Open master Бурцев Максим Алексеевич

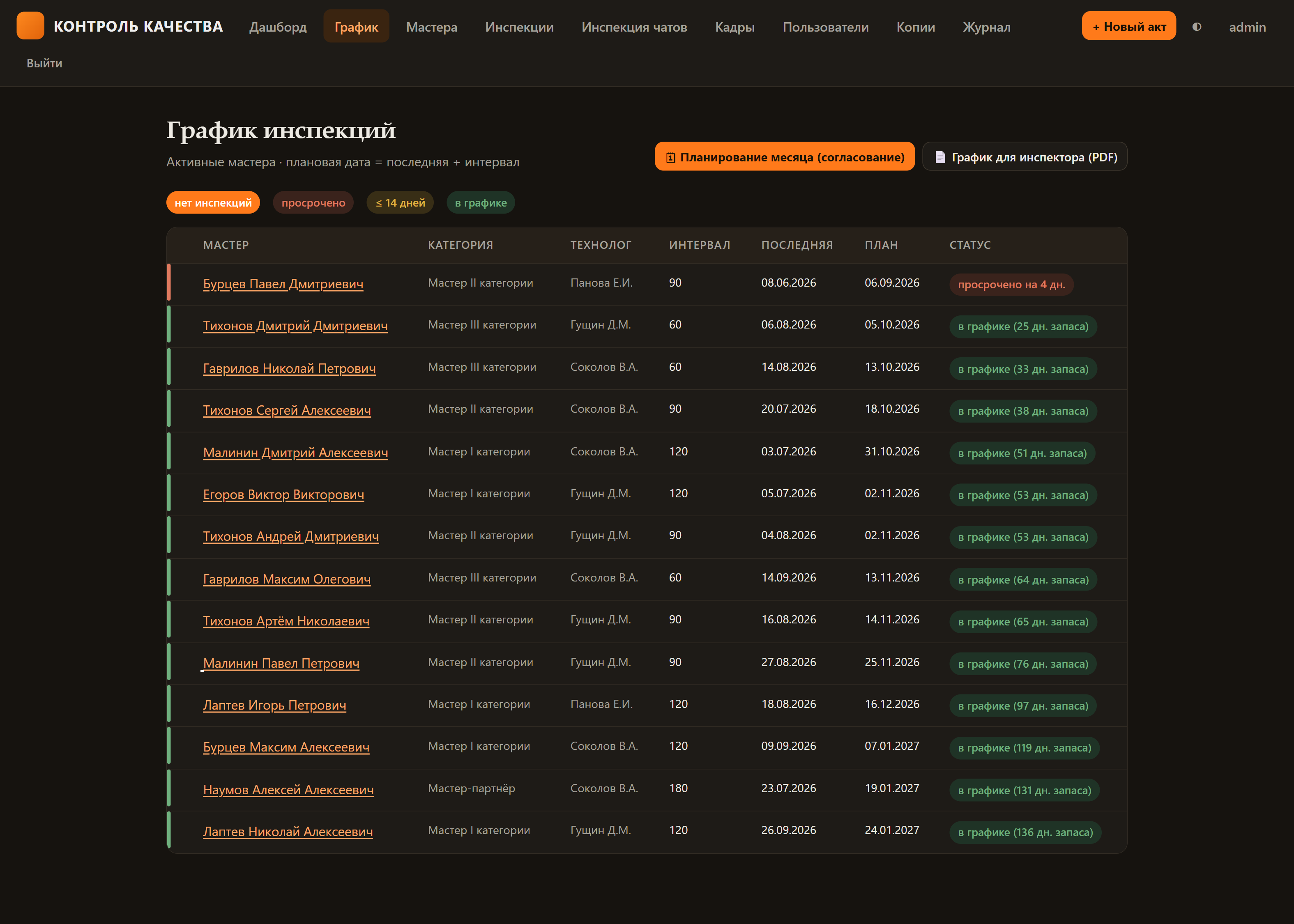click(286, 747)
